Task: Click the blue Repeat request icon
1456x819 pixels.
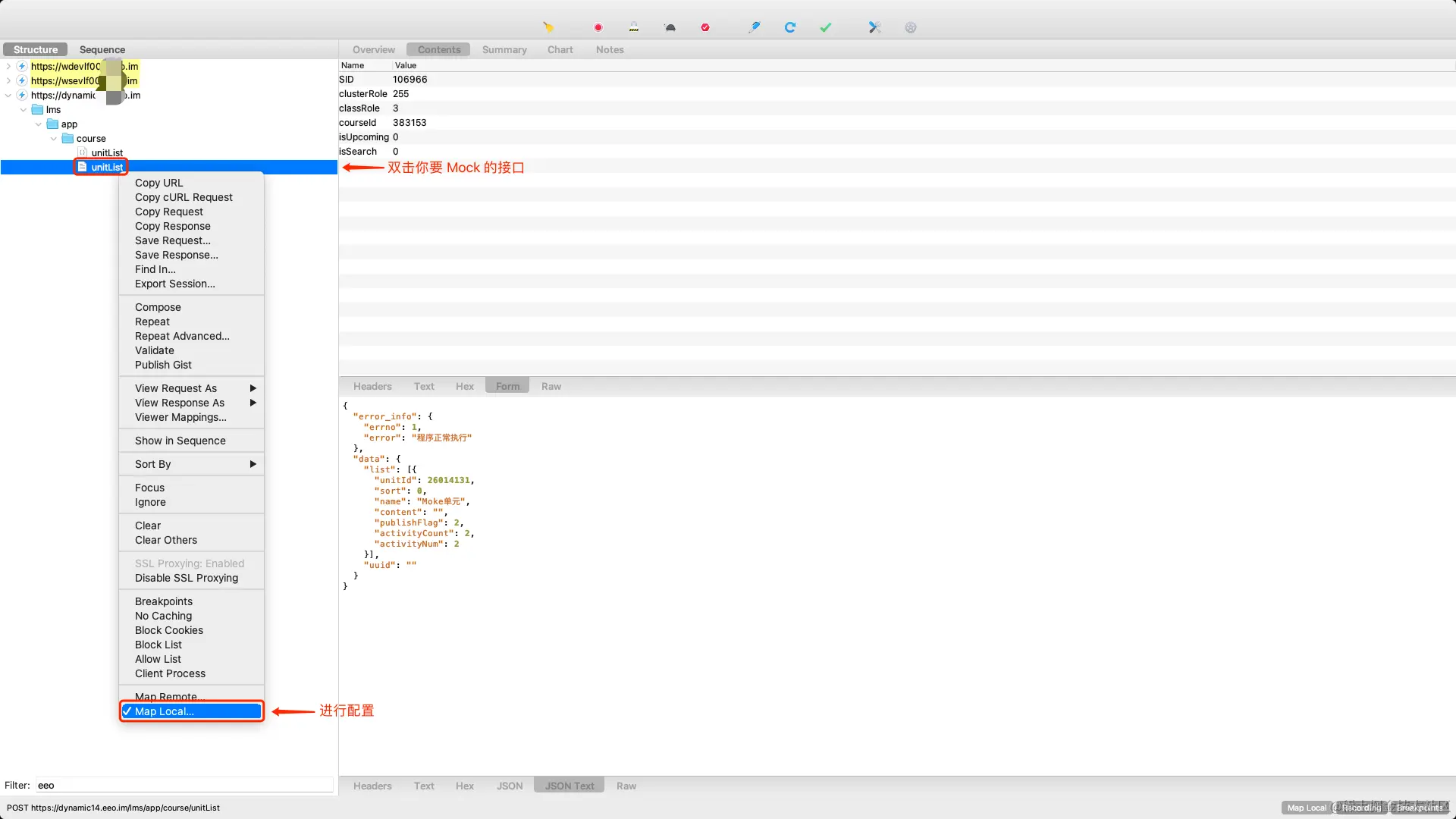Action: (790, 27)
